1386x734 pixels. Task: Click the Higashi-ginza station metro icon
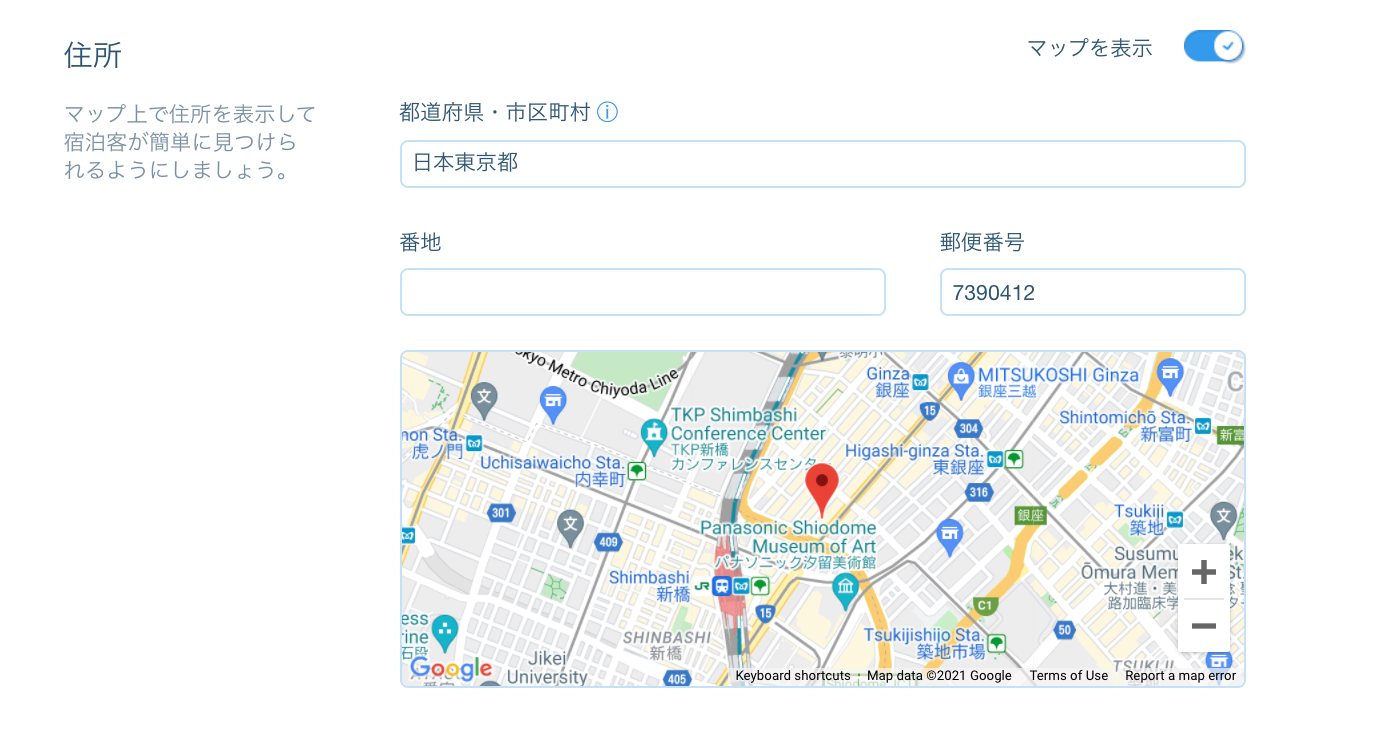995,458
